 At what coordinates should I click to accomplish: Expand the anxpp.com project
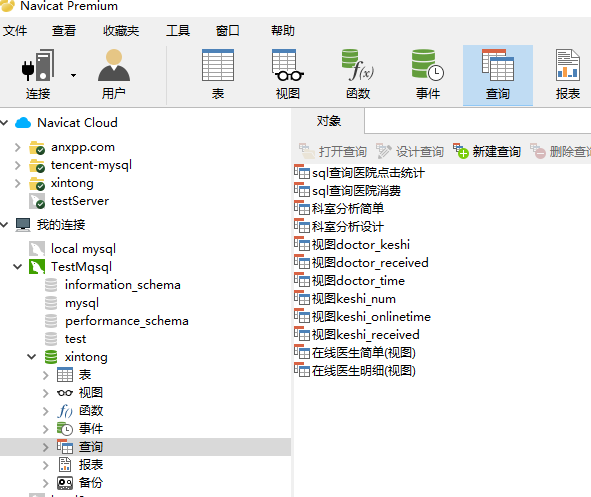click(18, 147)
